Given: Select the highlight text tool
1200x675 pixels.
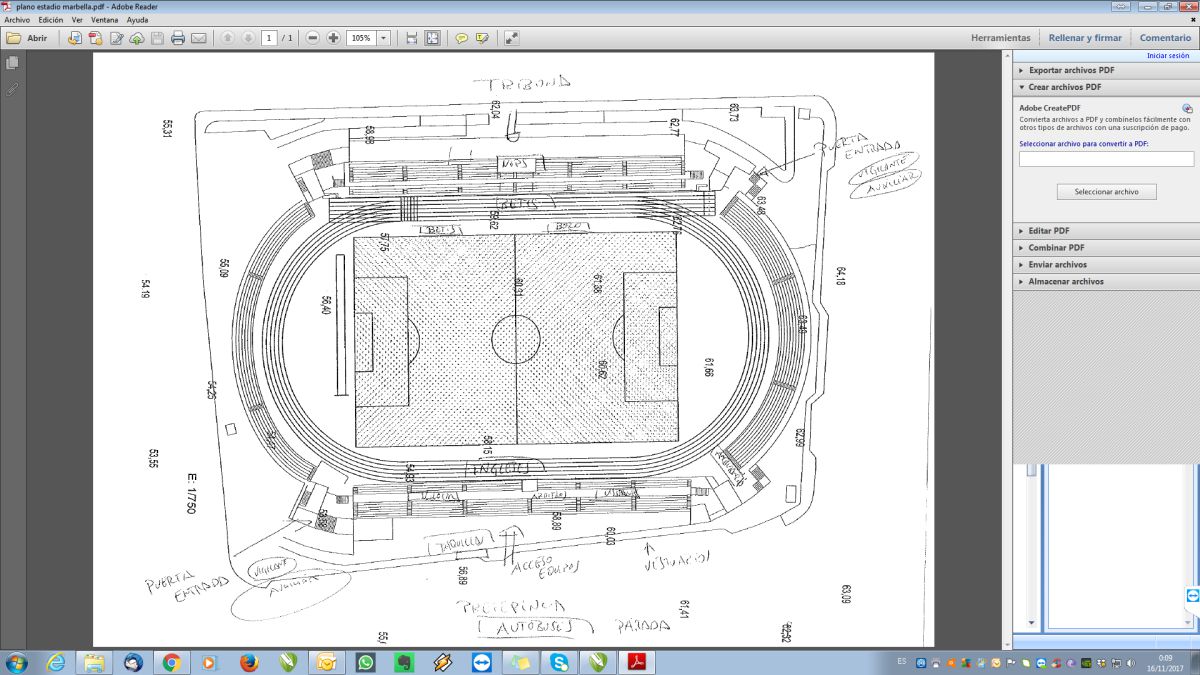Looking at the screenshot, I should click(482, 38).
